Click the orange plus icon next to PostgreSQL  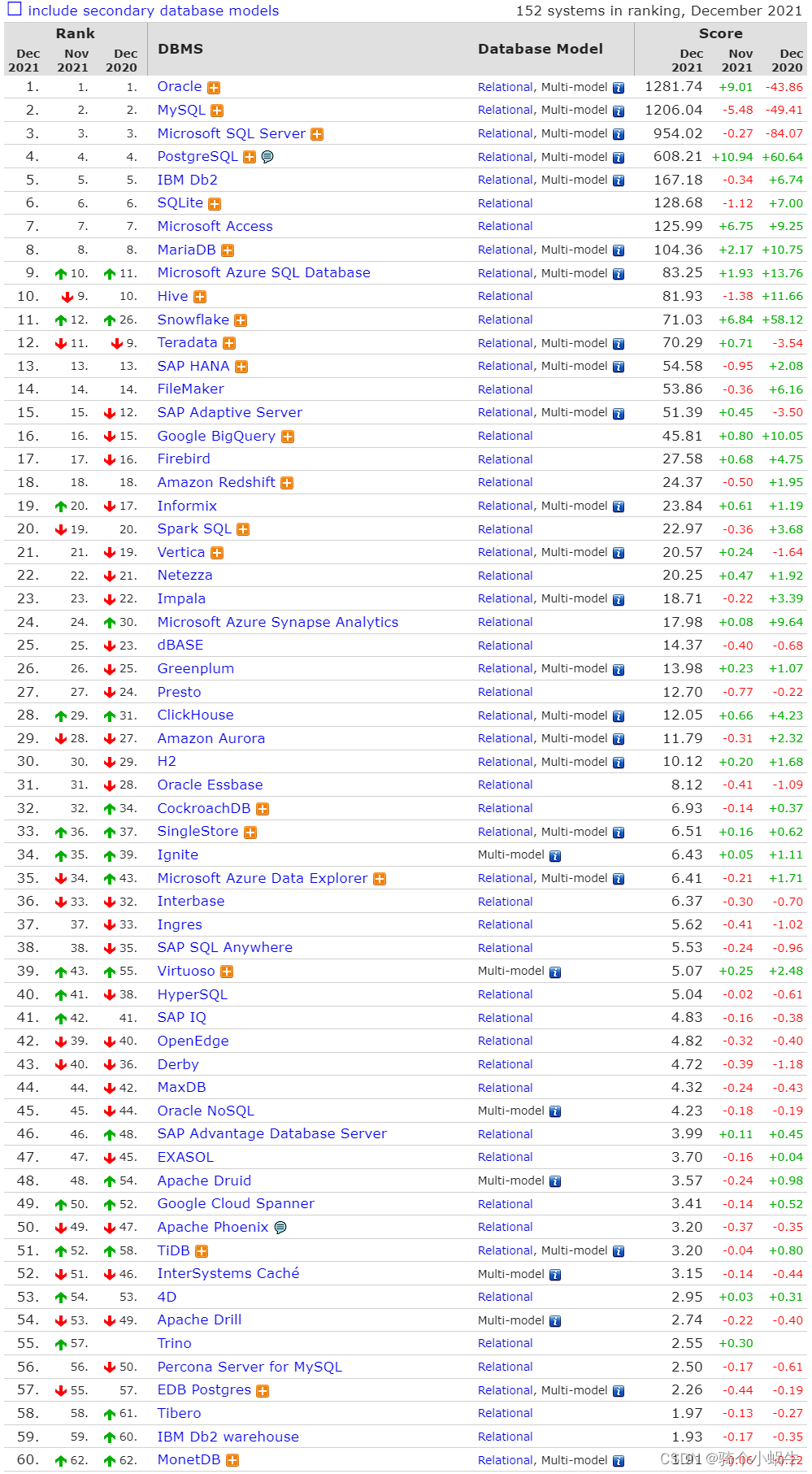tap(250, 158)
